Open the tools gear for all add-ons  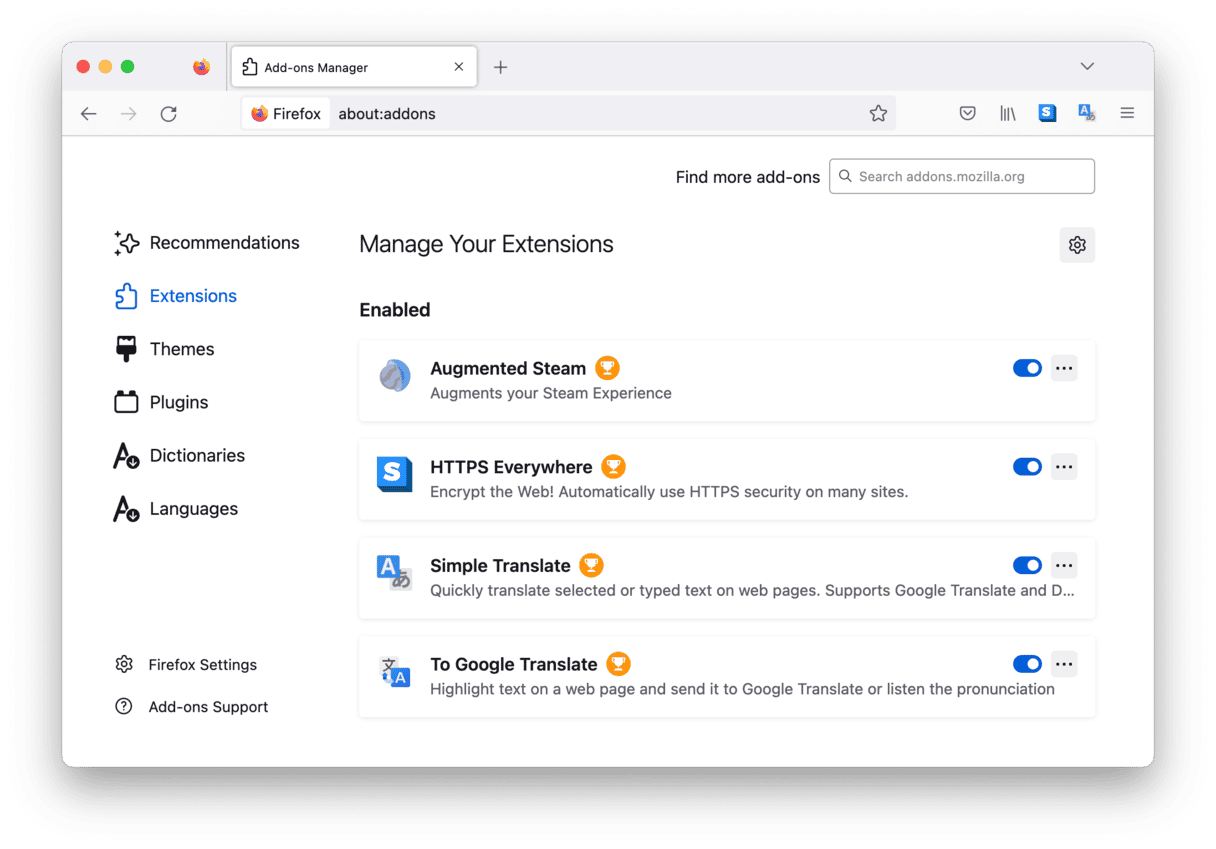[x=1077, y=245]
